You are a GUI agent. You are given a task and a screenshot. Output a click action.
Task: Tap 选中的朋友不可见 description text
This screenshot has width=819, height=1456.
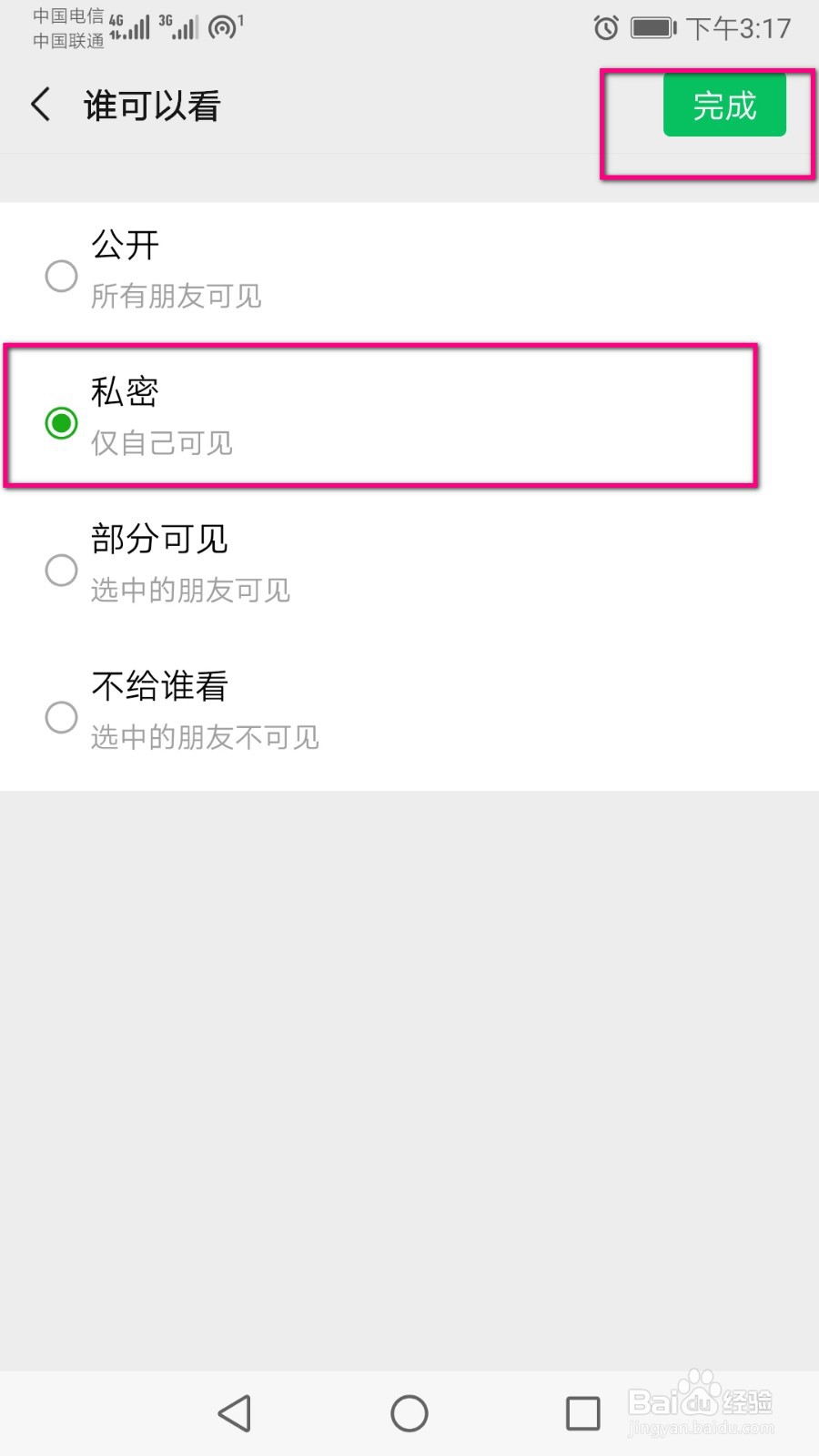pos(205,737)
